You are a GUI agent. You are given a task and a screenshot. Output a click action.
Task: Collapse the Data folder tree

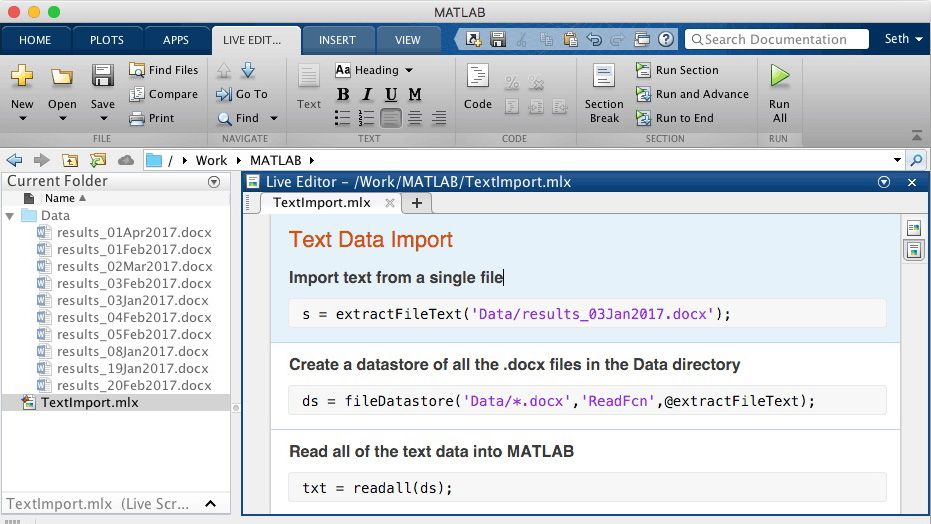point(10,216)
